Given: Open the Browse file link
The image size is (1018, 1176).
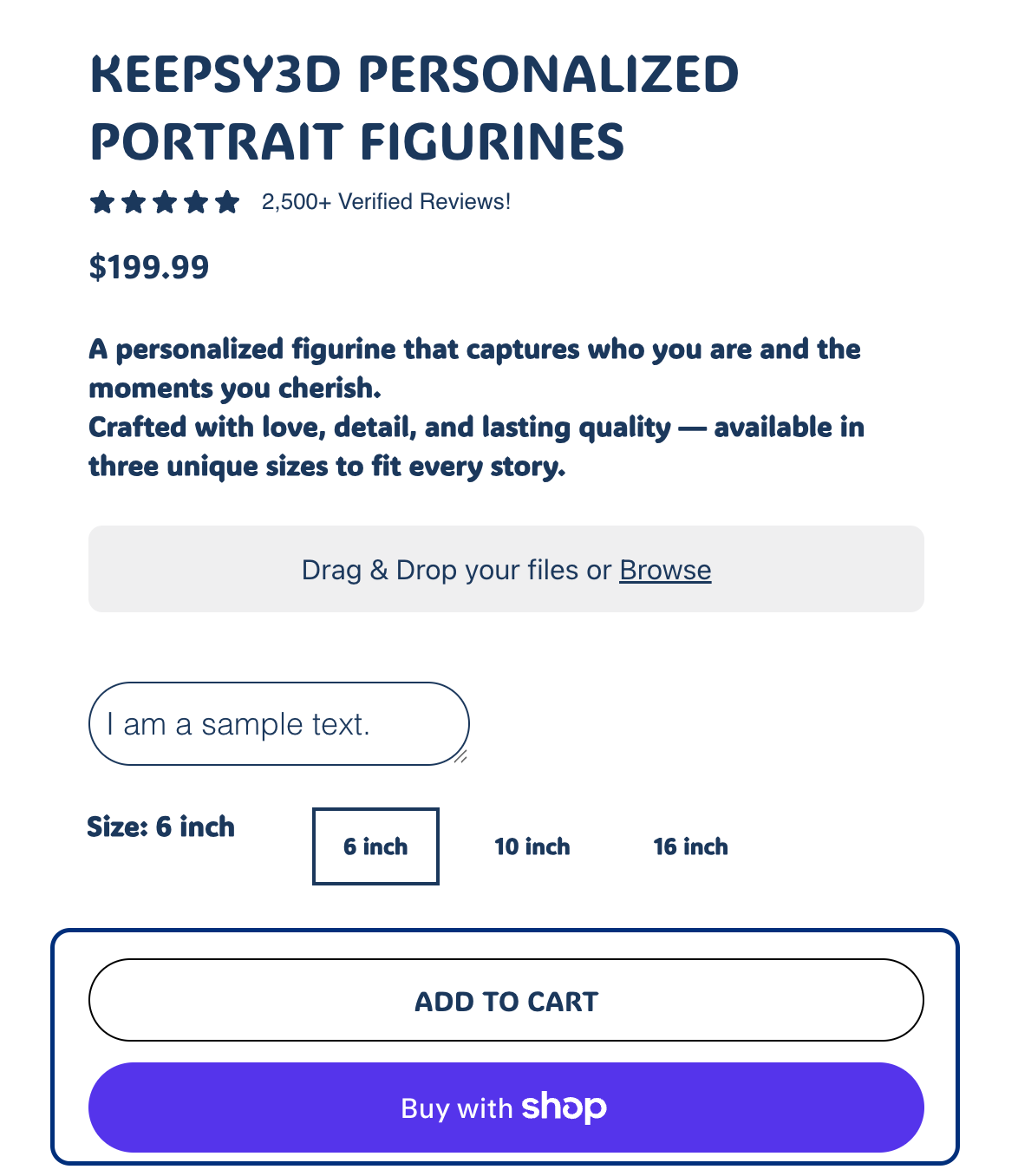Looking at the screenshot, I should click(x=665, y=570).
